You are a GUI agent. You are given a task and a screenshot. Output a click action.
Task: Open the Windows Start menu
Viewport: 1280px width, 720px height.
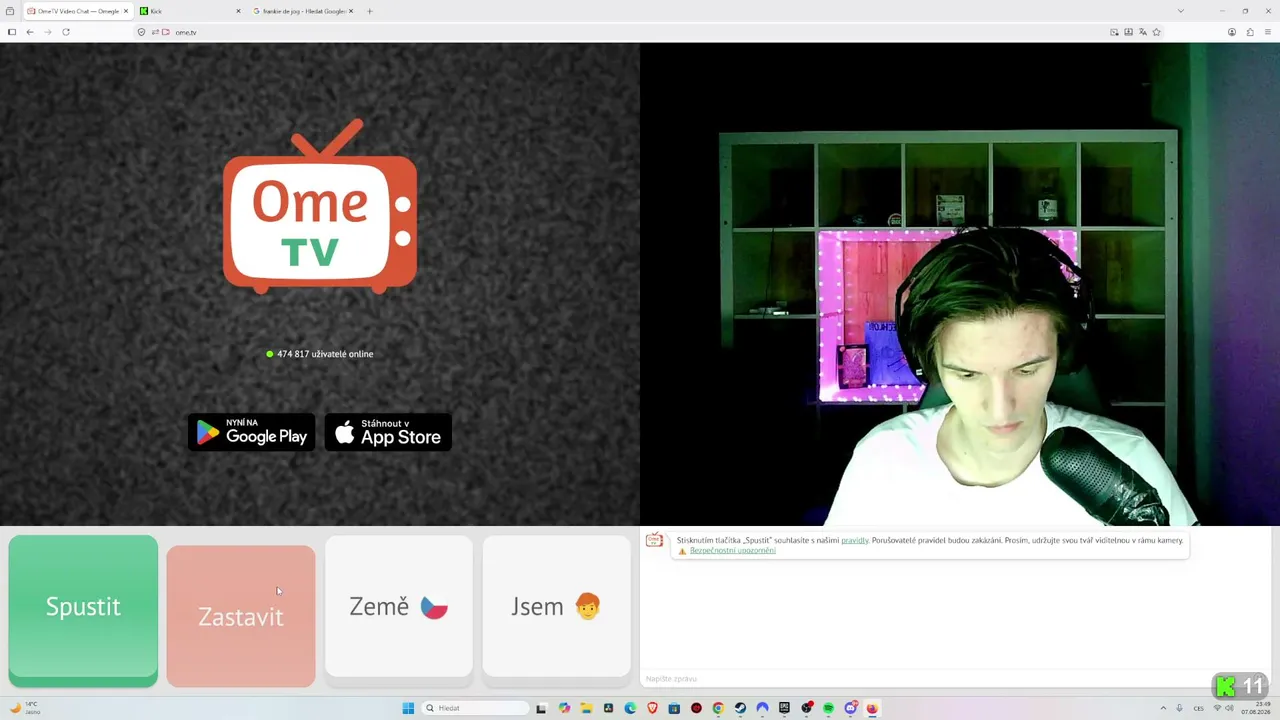(408, 708)
